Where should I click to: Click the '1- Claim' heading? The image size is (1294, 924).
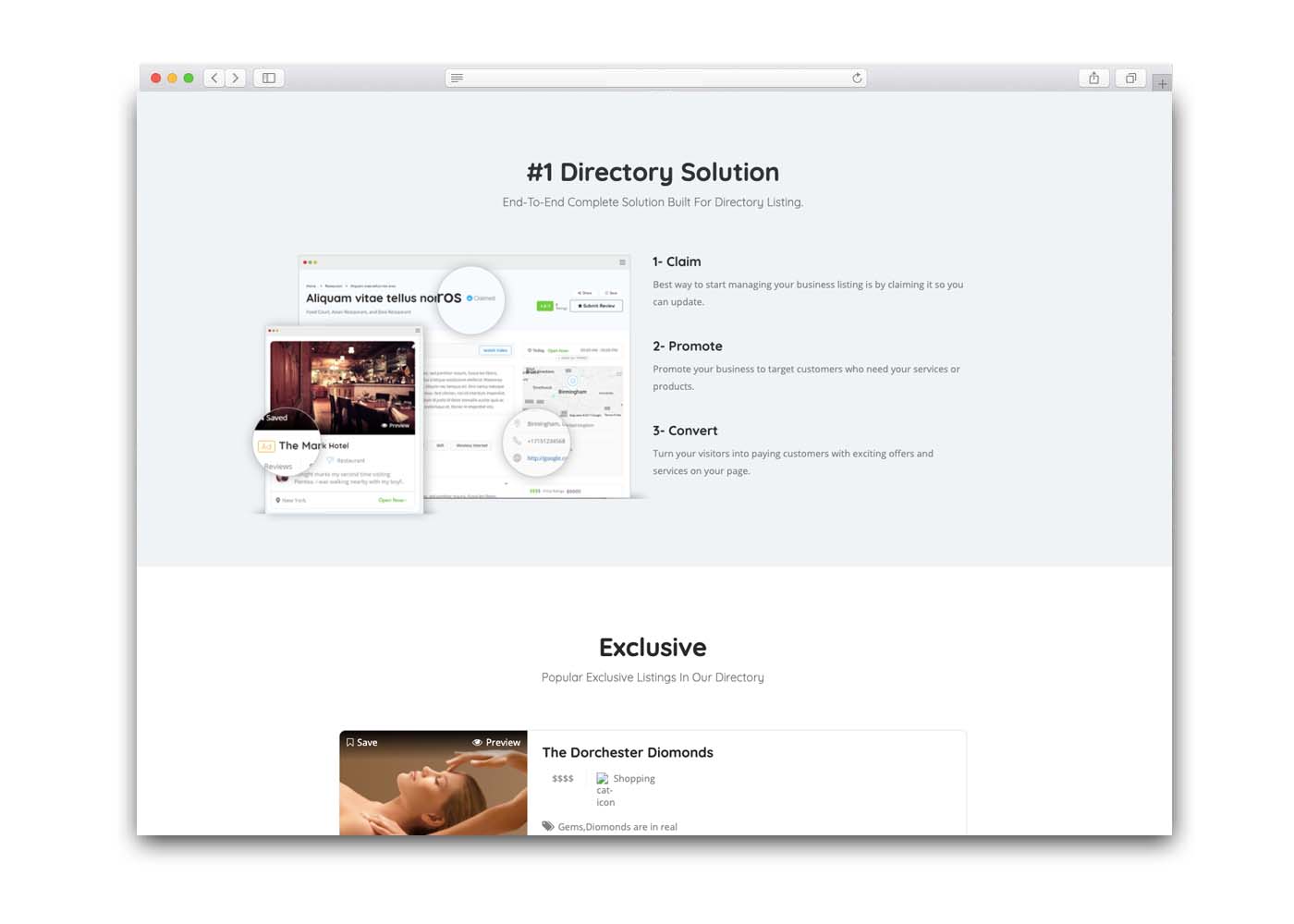coord(677,261)
